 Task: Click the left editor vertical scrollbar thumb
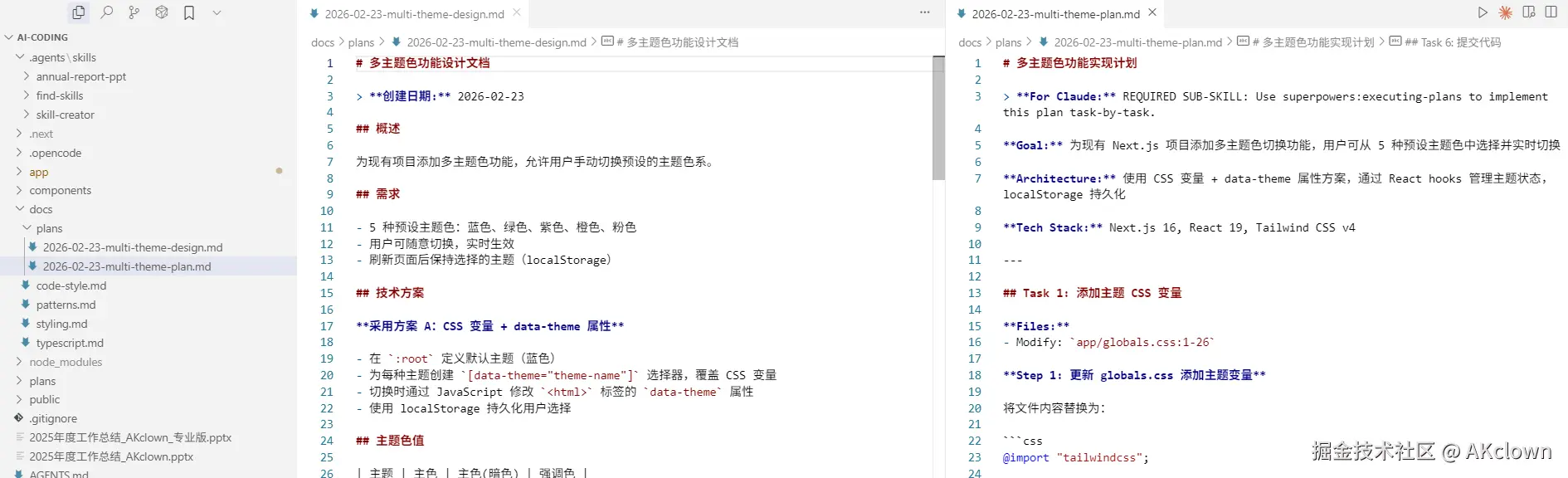tap(938, 118)
